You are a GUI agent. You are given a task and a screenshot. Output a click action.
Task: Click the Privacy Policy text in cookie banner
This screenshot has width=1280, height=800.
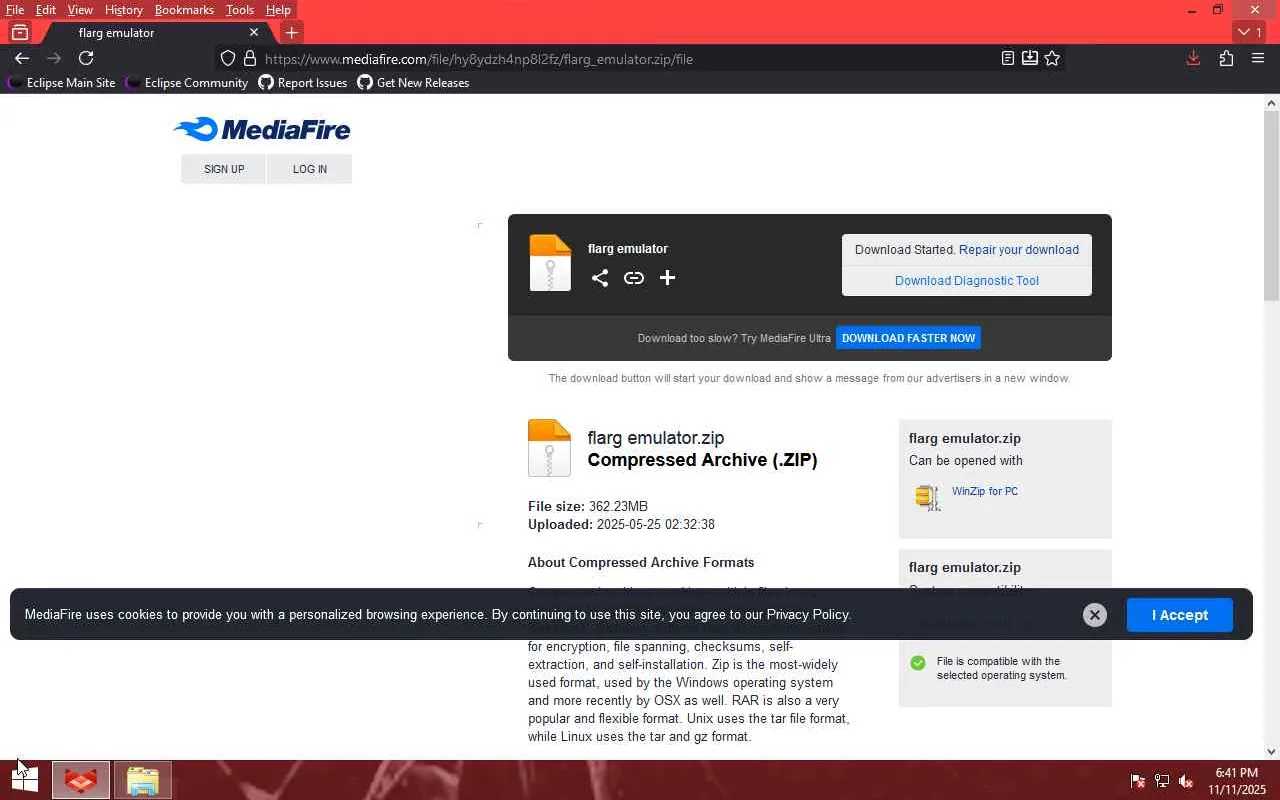coord(808,615)
